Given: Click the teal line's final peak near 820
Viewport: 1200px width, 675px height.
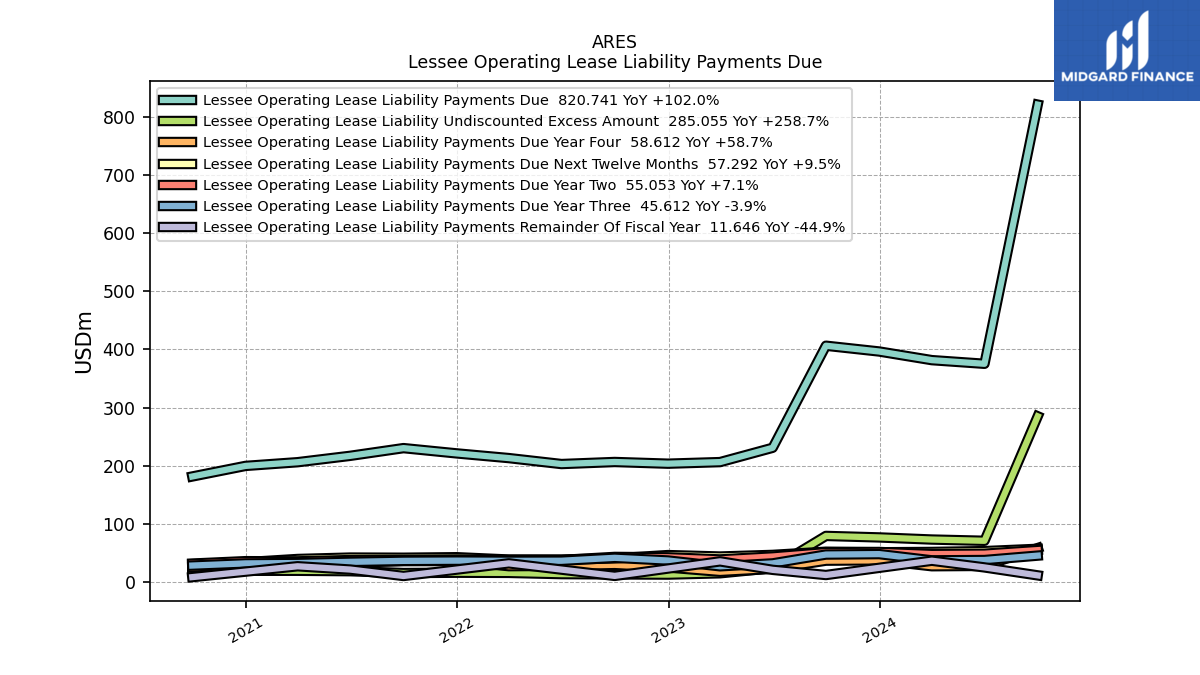Looking at the screenshot, I should pyautogui.click(x=1038, y=103).
